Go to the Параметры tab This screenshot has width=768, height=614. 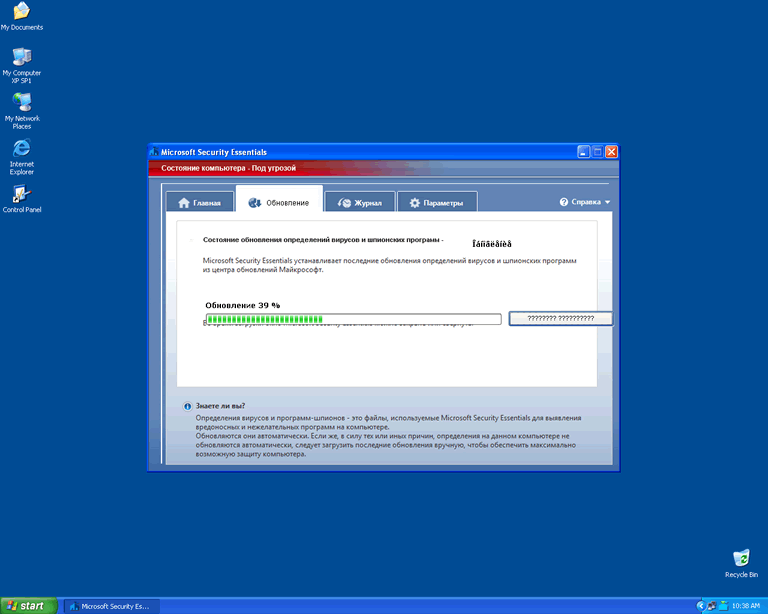pyautogui.click(x=436, y=203)
